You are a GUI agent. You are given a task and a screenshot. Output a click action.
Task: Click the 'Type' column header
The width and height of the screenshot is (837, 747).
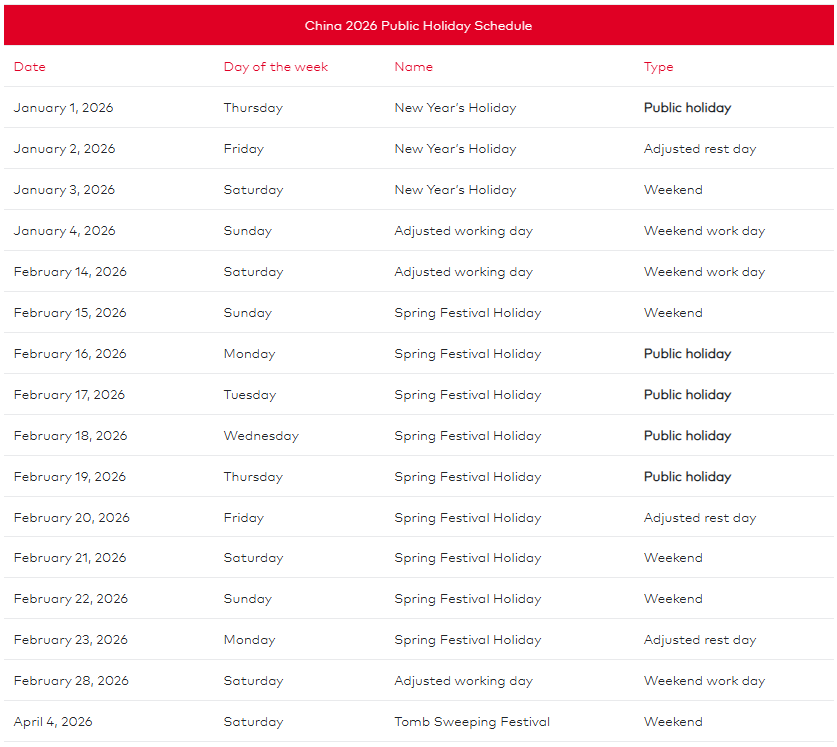coord(659,67)
